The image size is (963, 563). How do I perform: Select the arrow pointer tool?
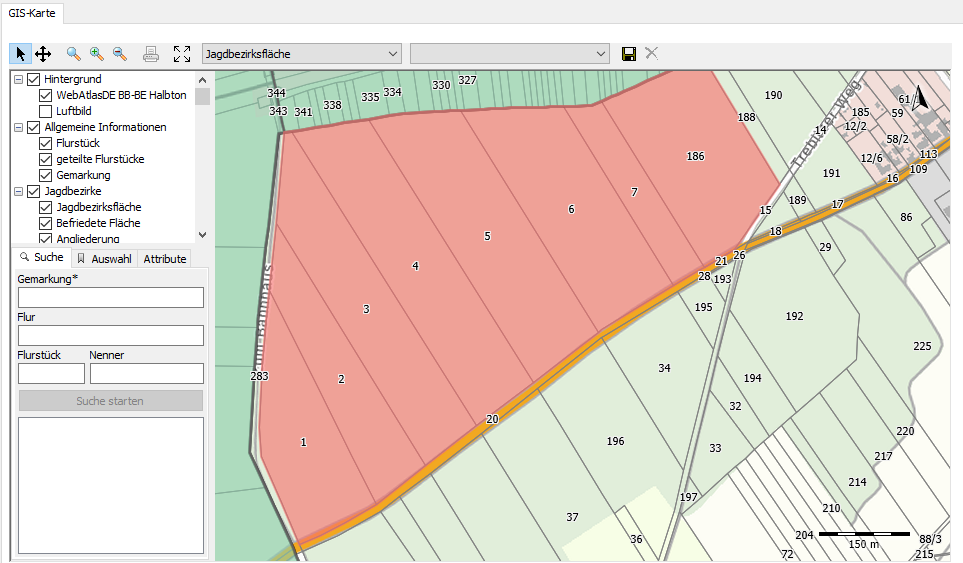[20, 54]
